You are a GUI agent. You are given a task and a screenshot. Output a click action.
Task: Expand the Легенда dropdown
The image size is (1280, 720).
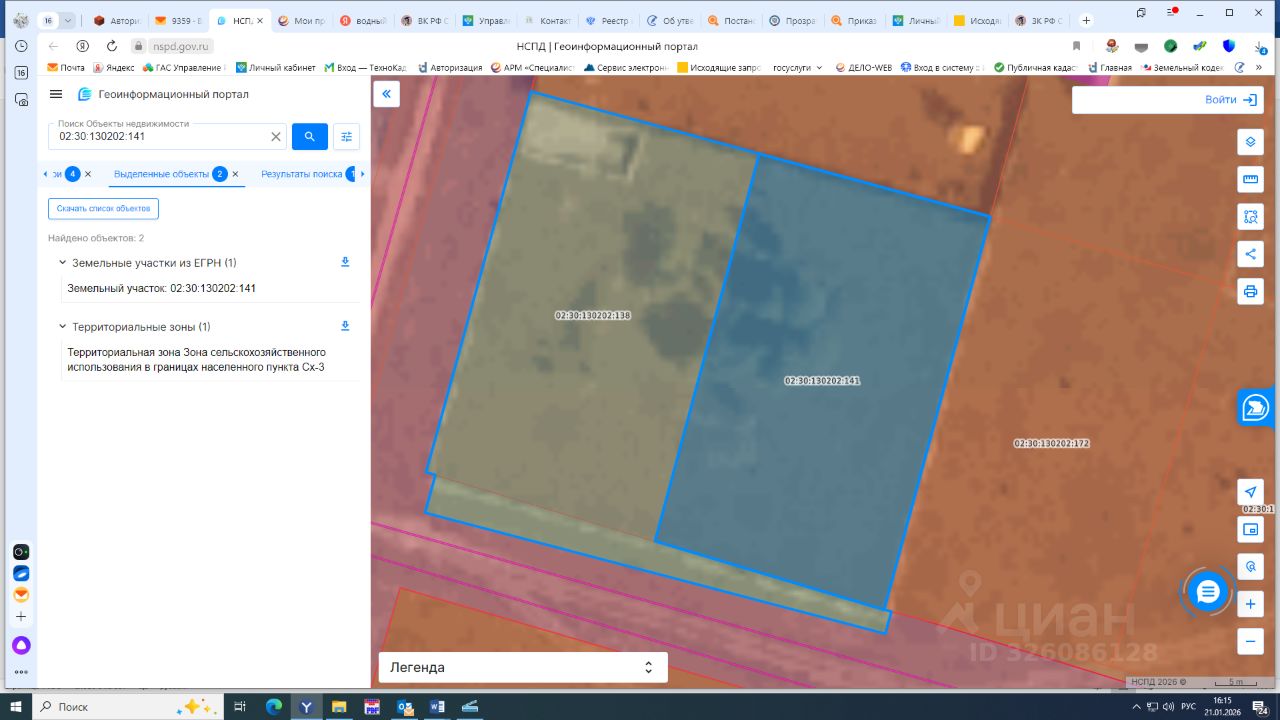(x=523, y=667)
